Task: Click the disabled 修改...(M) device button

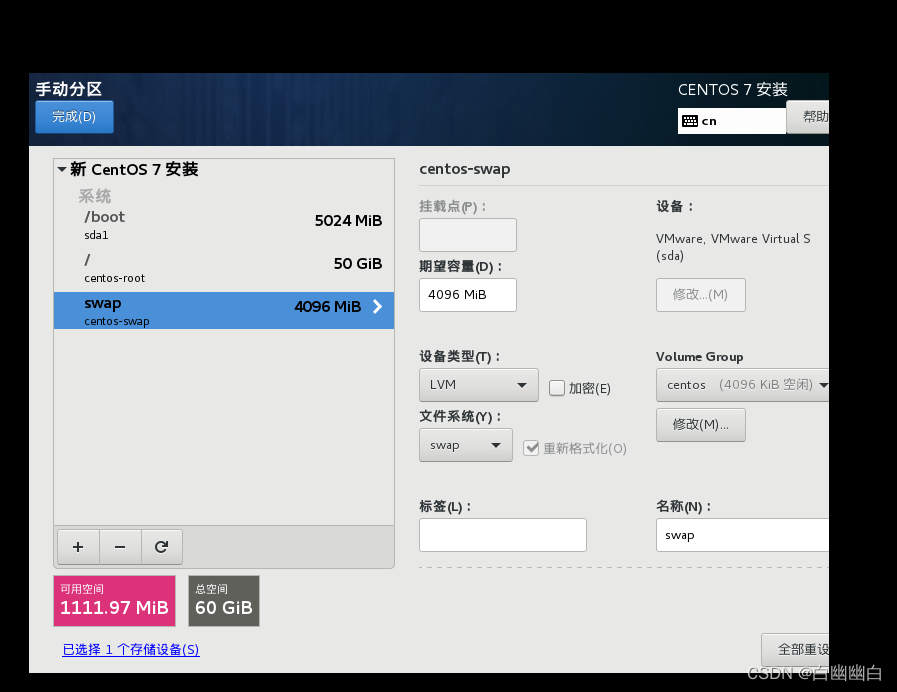Action: [x=701, y=295]
